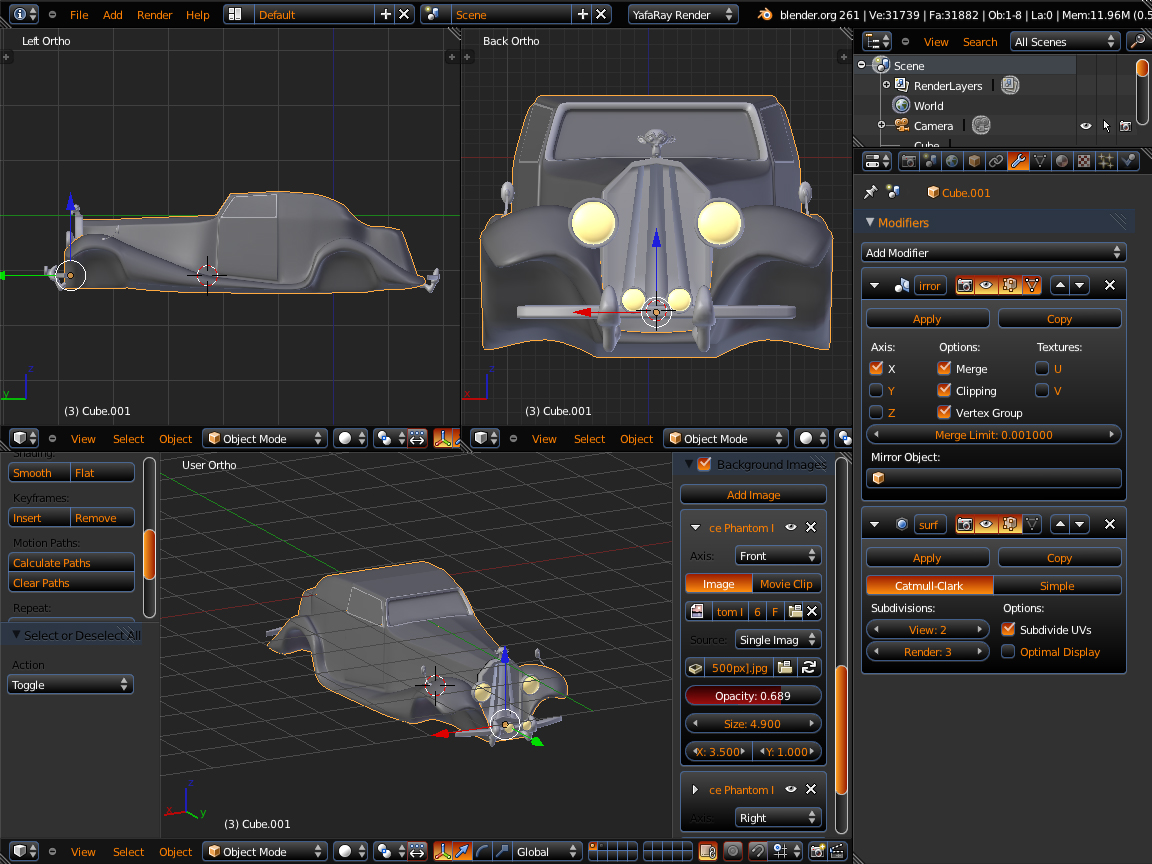The width and height of the screenshot is (1152, 864).
Task: Click the OpenGL render image camera icon
Action: [x=817, y=852]
